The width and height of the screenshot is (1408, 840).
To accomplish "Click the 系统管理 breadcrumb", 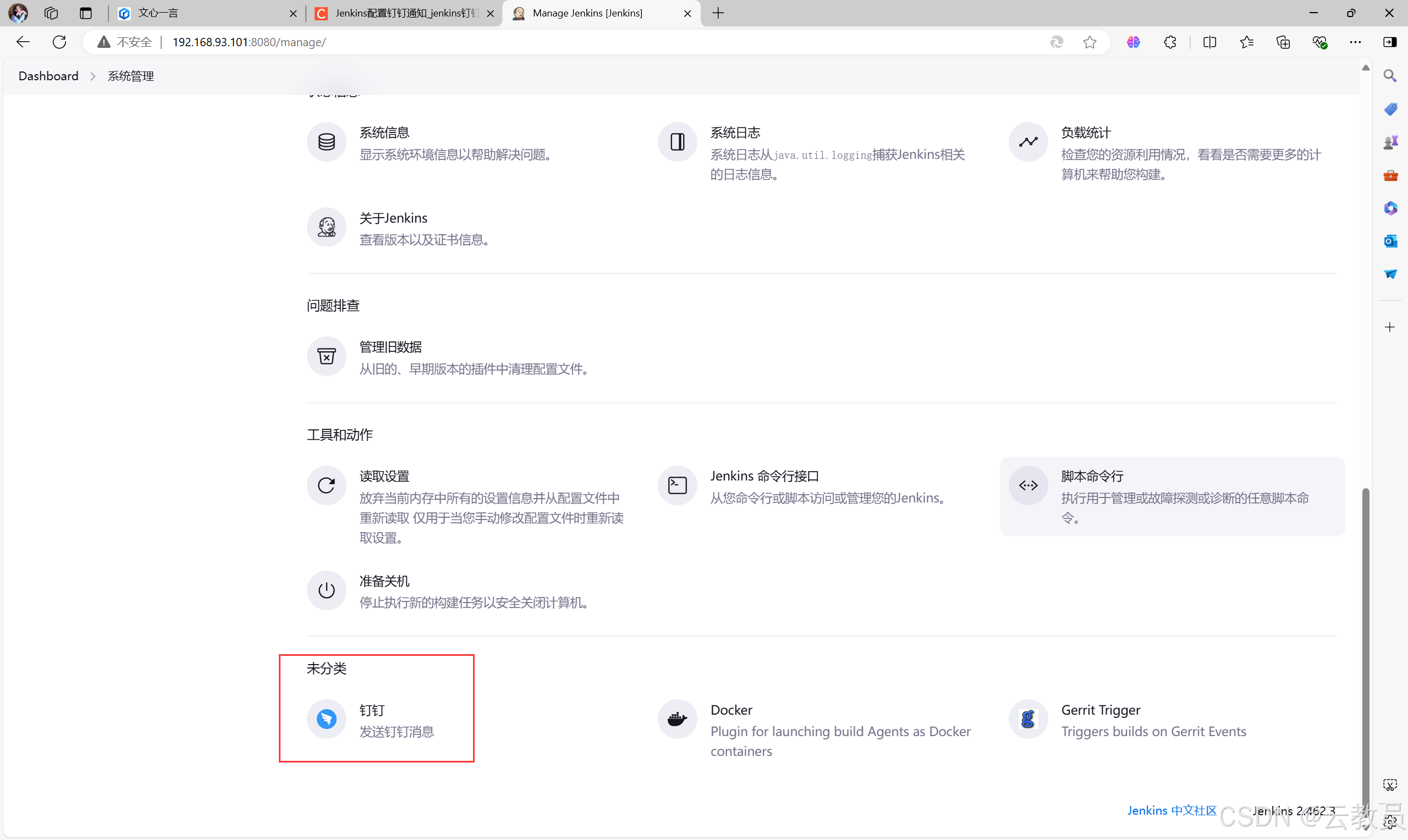I will [131, 76].
